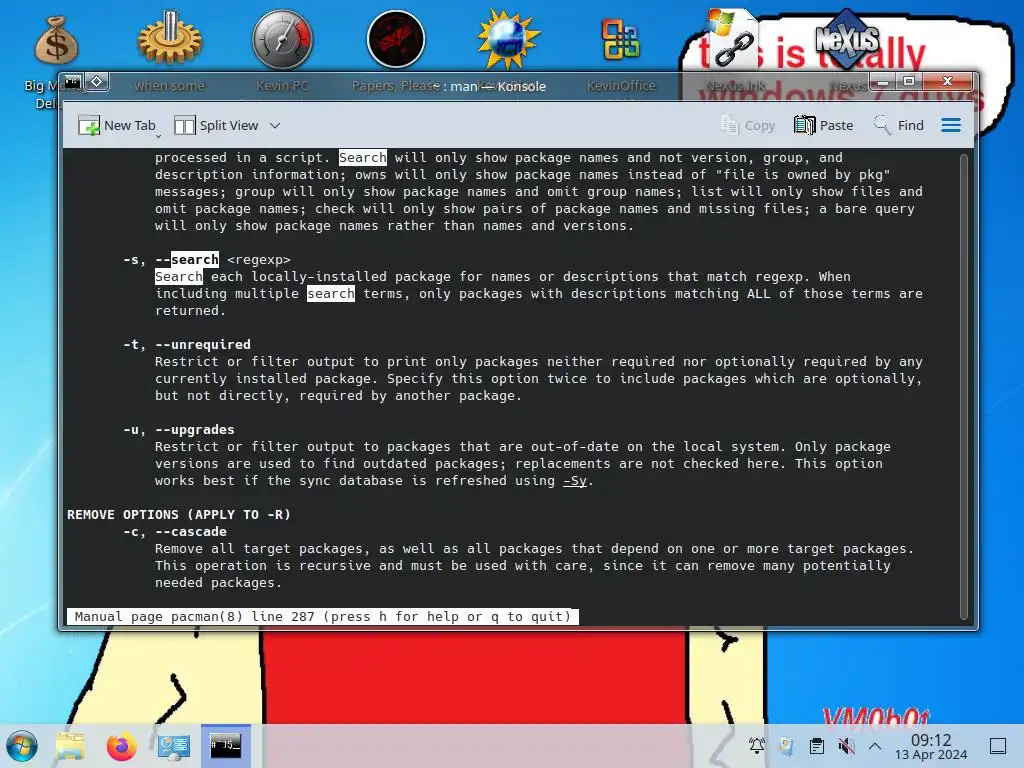Open the Konsole hamburger menu

click(x=951, y=125)
